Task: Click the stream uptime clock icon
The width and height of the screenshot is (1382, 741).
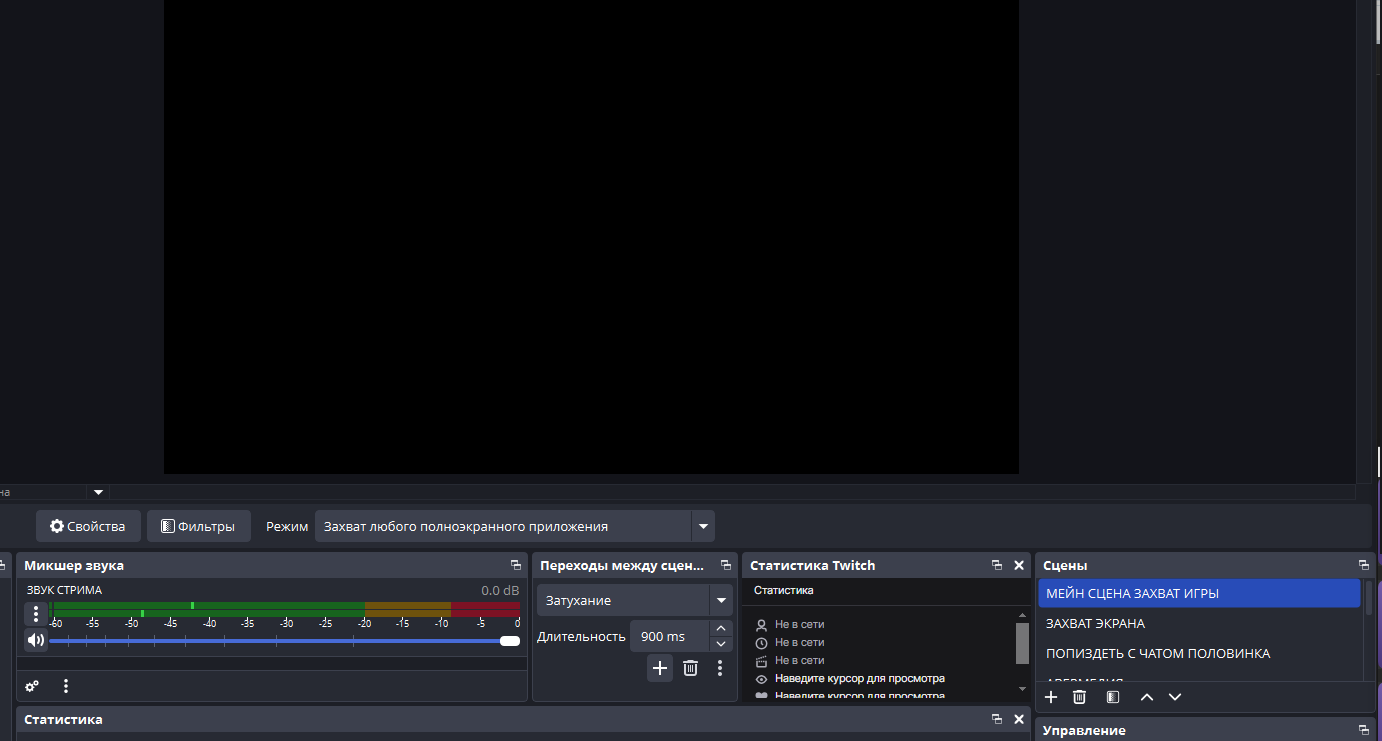Action: pyautogui.click(x=761, y=643)
